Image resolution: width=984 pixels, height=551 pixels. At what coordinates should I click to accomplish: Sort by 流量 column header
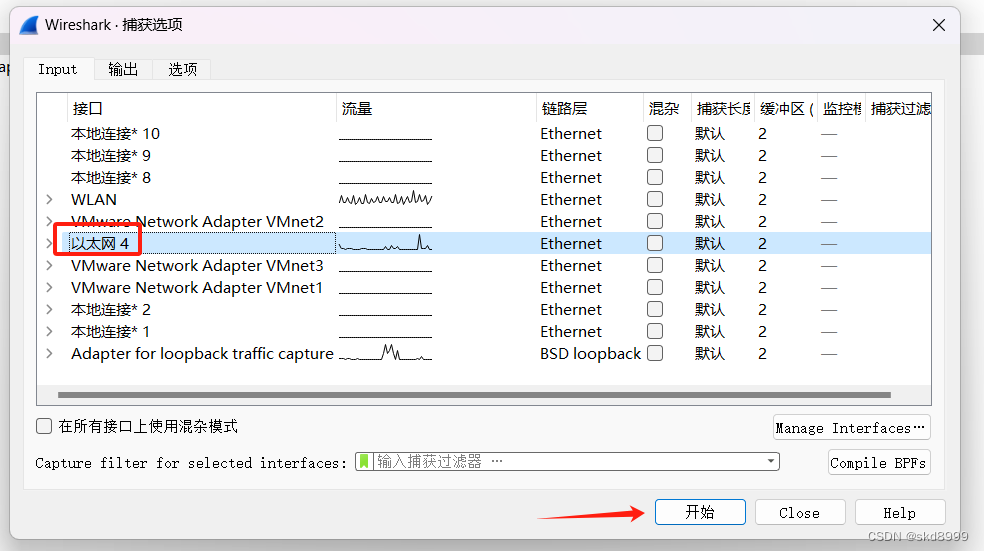click(x=436, y=109)
